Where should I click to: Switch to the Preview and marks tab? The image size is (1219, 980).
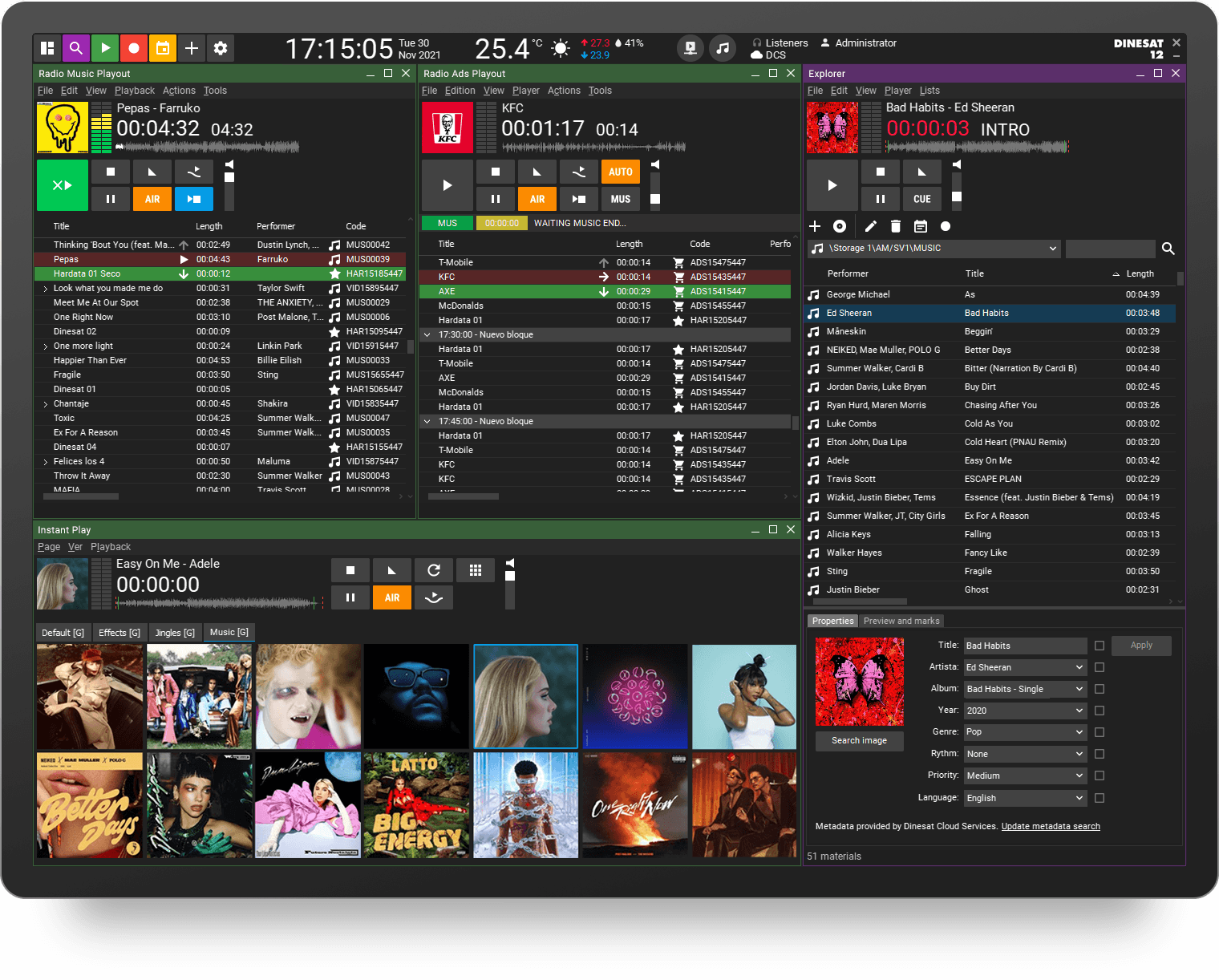pos(901,620)
